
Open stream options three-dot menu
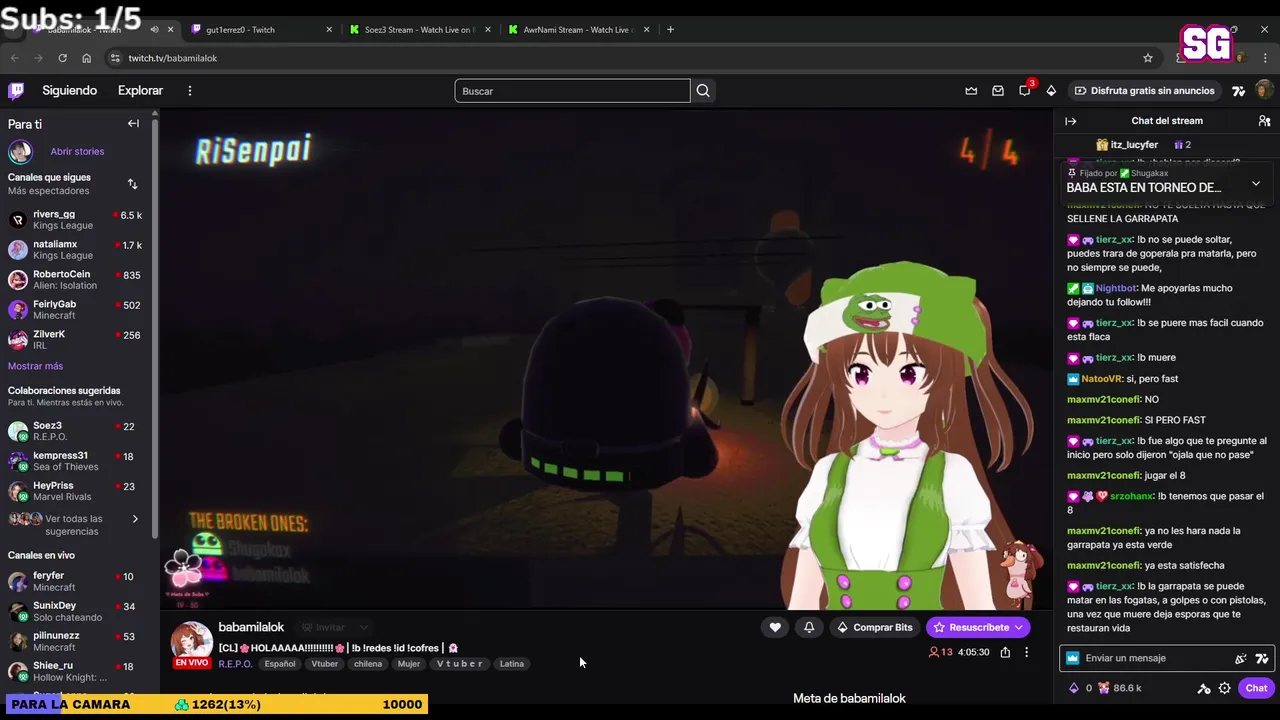point(1026,652)
